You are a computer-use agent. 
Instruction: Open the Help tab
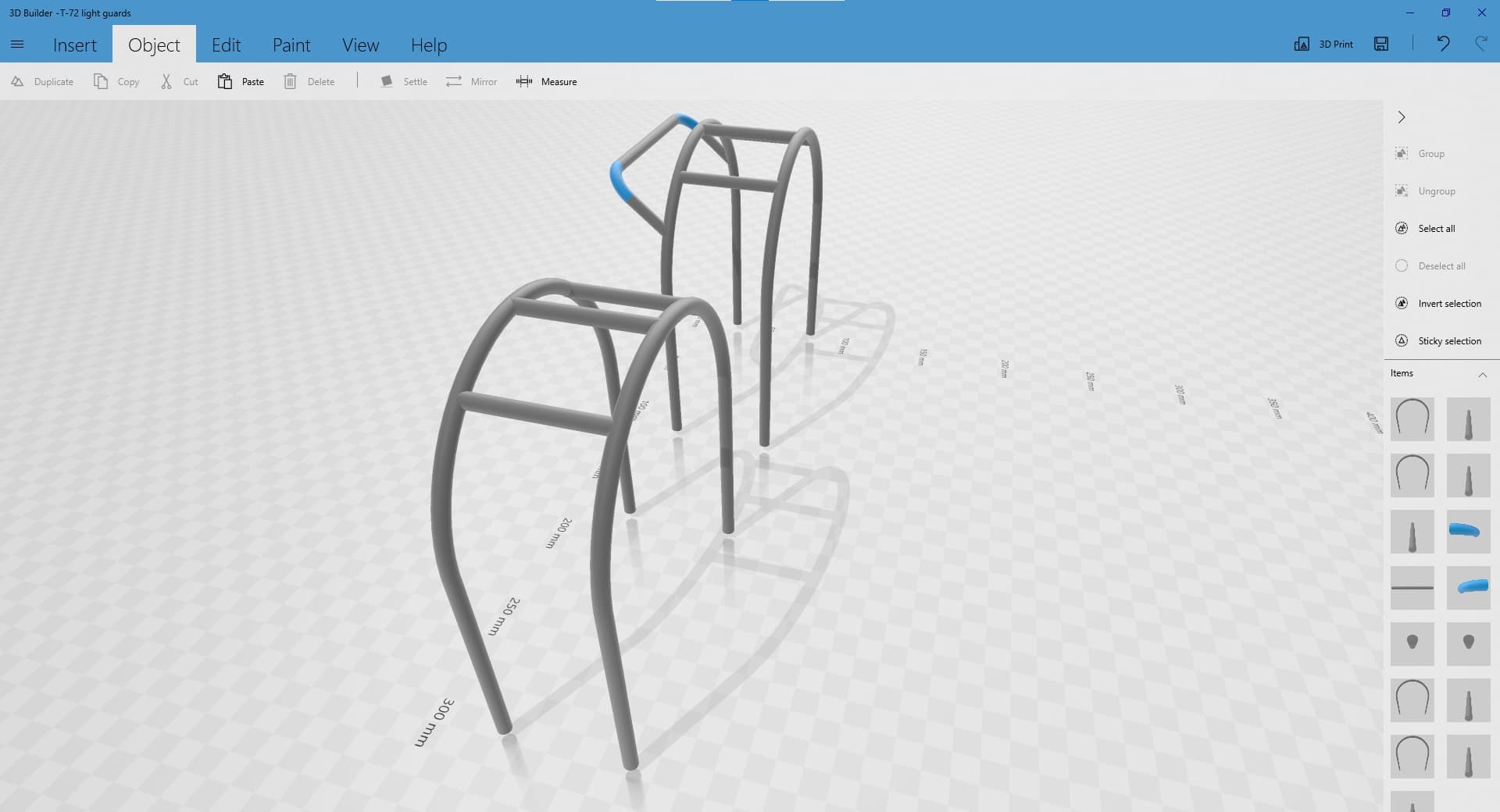click(x=429, y=45)
